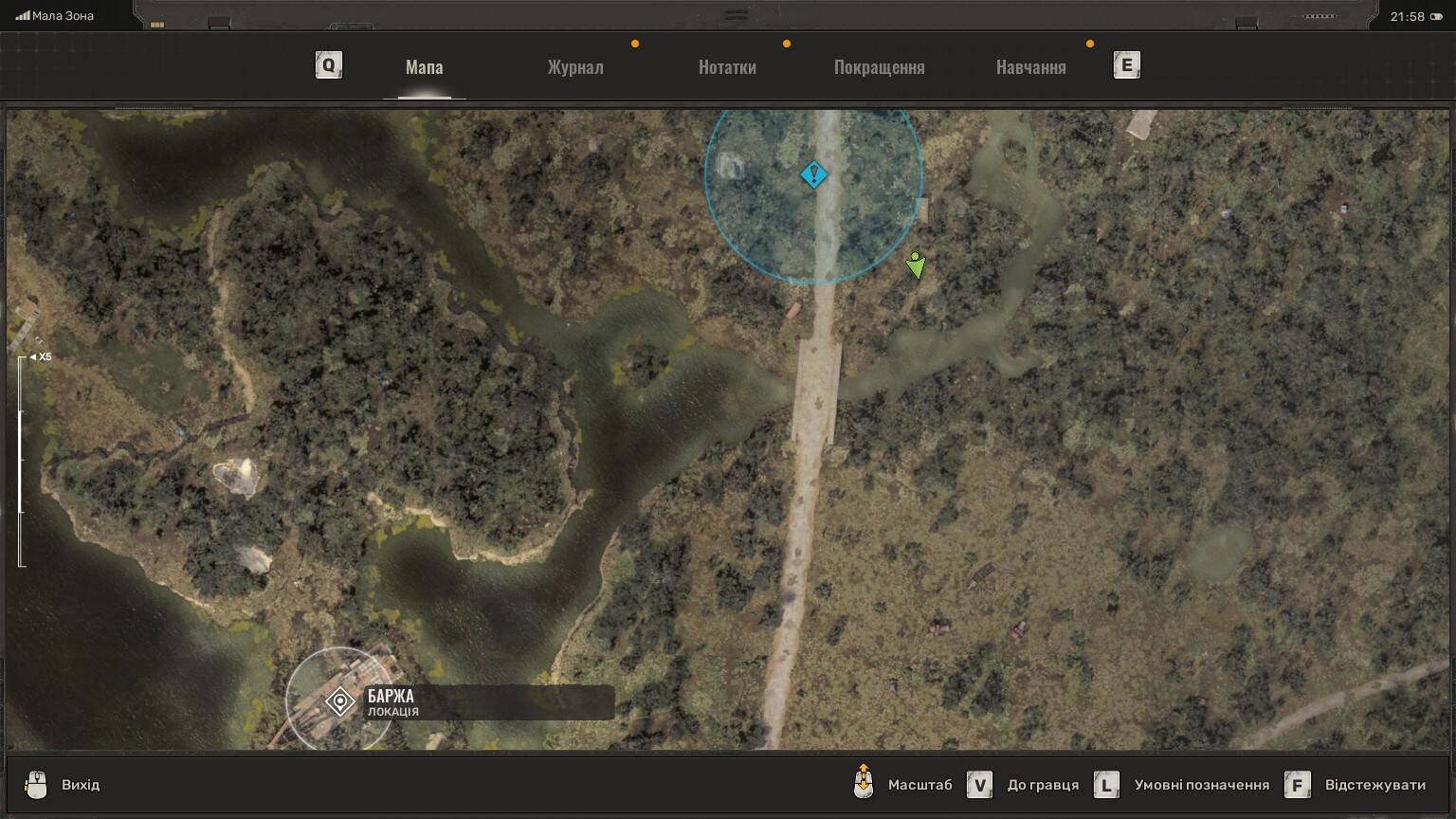Click the X5 zoom level indicator
Image resolution: width=1456 pixels, height=819 pixels.
tap(41, 357)
